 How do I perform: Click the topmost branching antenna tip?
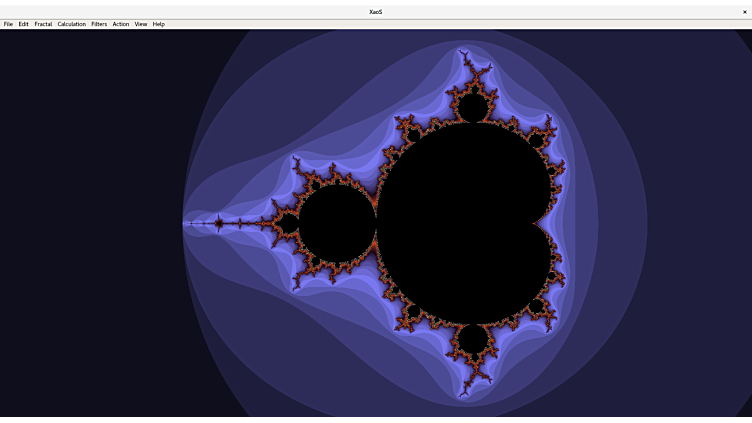pos(462,50)
